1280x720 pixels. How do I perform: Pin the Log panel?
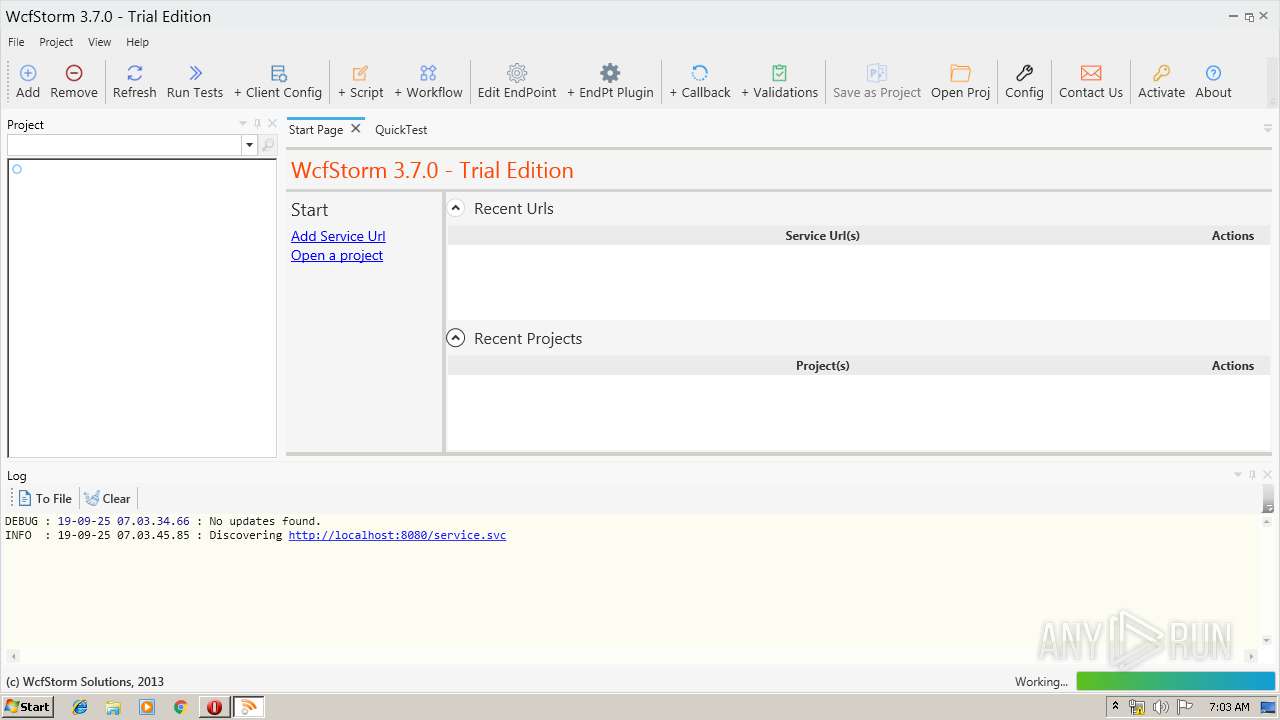[x=1252, y=475]
